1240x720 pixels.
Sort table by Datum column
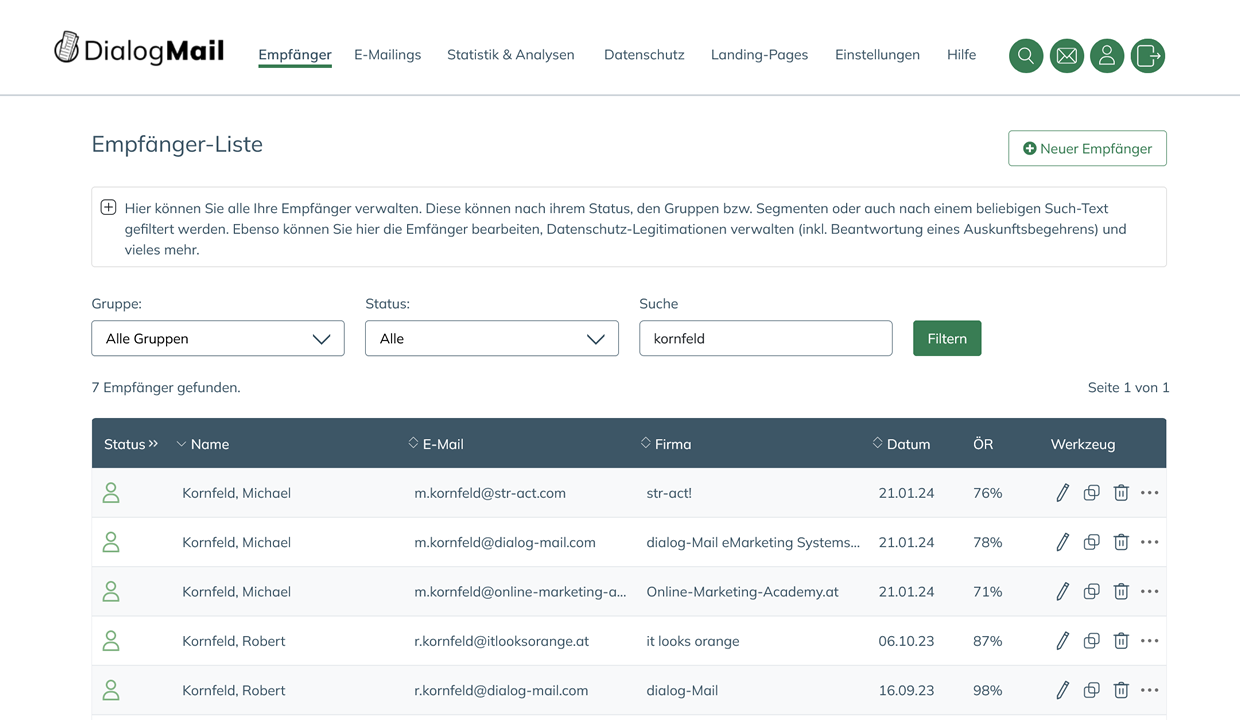click(x=901, y=444)
